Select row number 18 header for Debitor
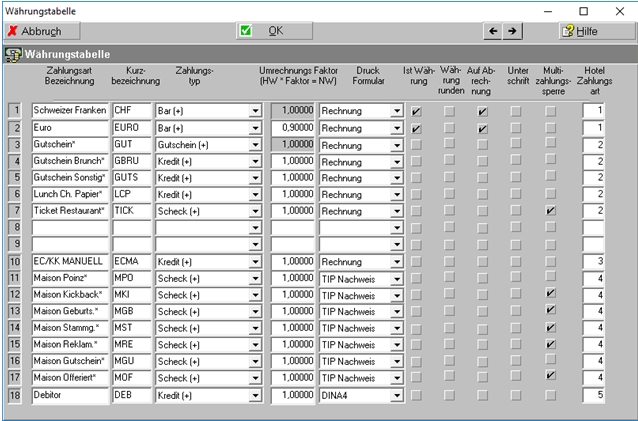 pyautogui.click(x=14, y=397)
